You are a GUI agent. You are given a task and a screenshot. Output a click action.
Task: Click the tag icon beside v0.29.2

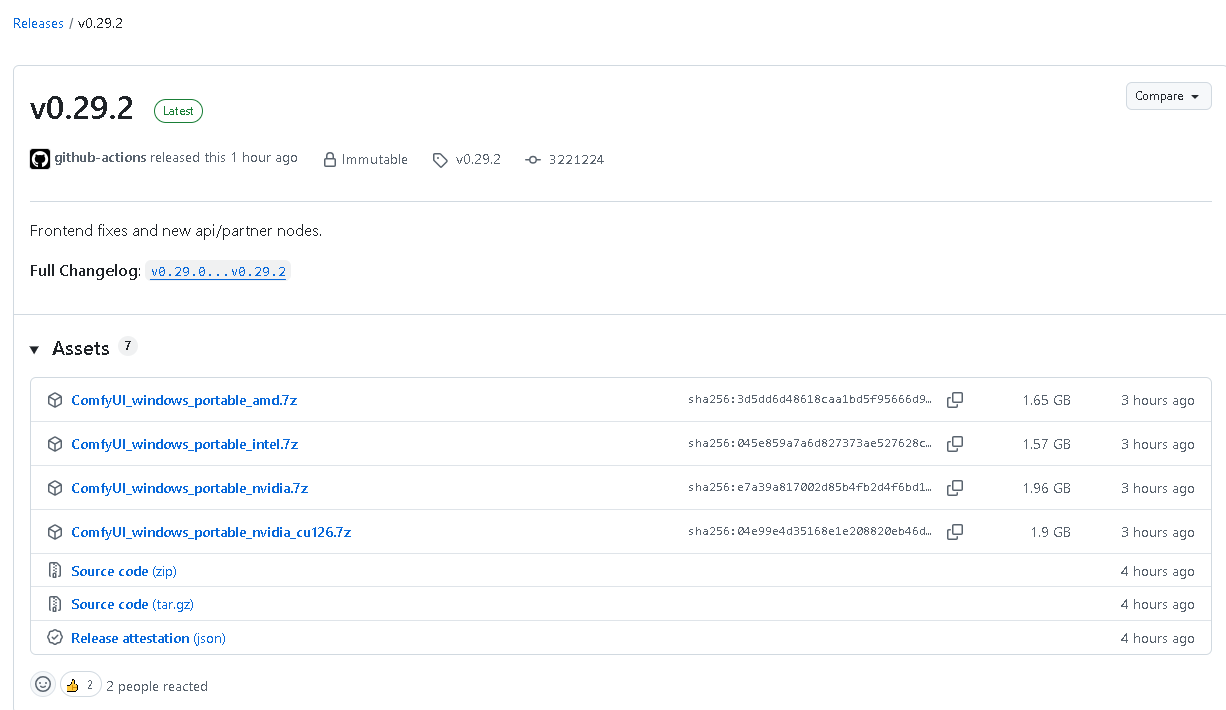point(440,160)
